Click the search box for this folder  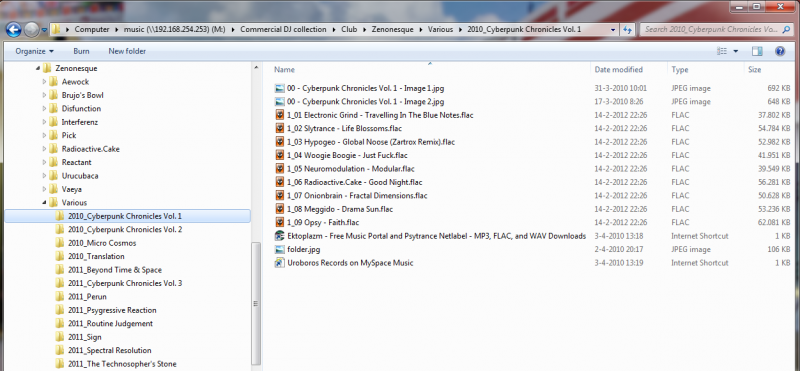tap(712, 30)
